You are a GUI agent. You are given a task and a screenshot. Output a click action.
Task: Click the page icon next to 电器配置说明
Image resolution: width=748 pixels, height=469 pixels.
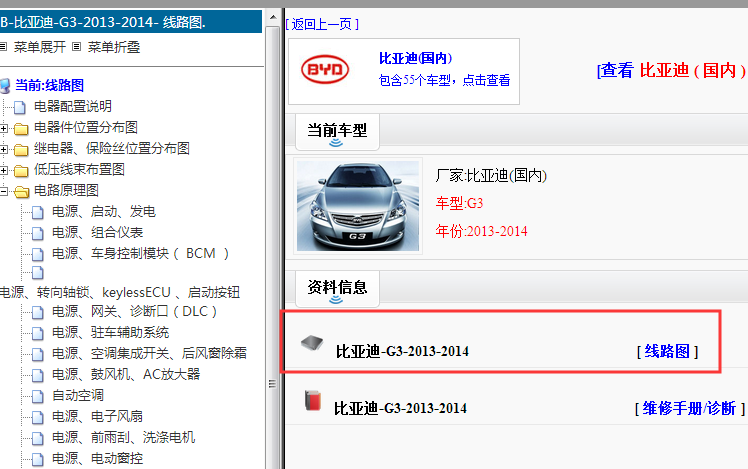(20, 107)
